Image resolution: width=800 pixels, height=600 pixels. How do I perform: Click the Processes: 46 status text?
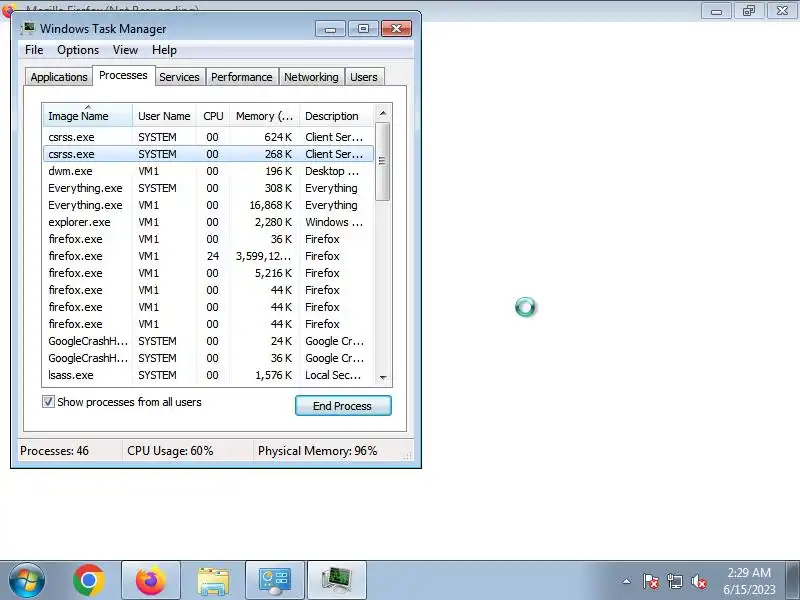[x=54, y=451]
